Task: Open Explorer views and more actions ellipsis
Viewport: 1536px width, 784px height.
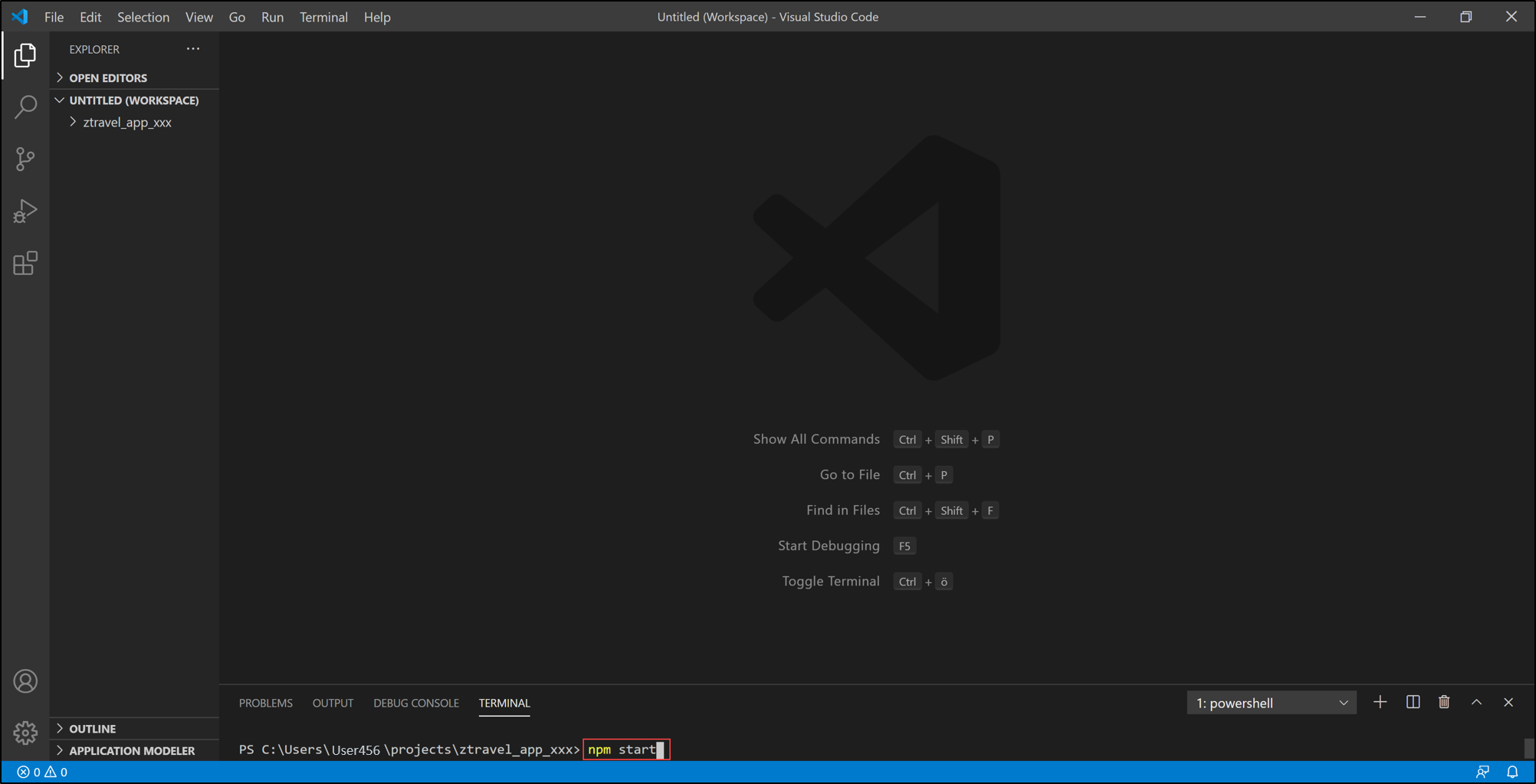Action: pos(193,49)
